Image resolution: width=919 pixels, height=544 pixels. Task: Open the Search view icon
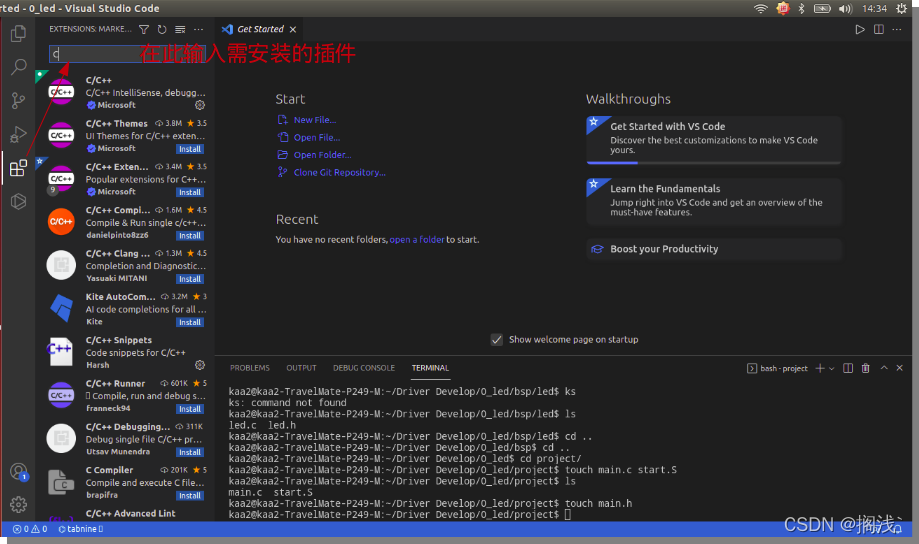tap(18, 67)
